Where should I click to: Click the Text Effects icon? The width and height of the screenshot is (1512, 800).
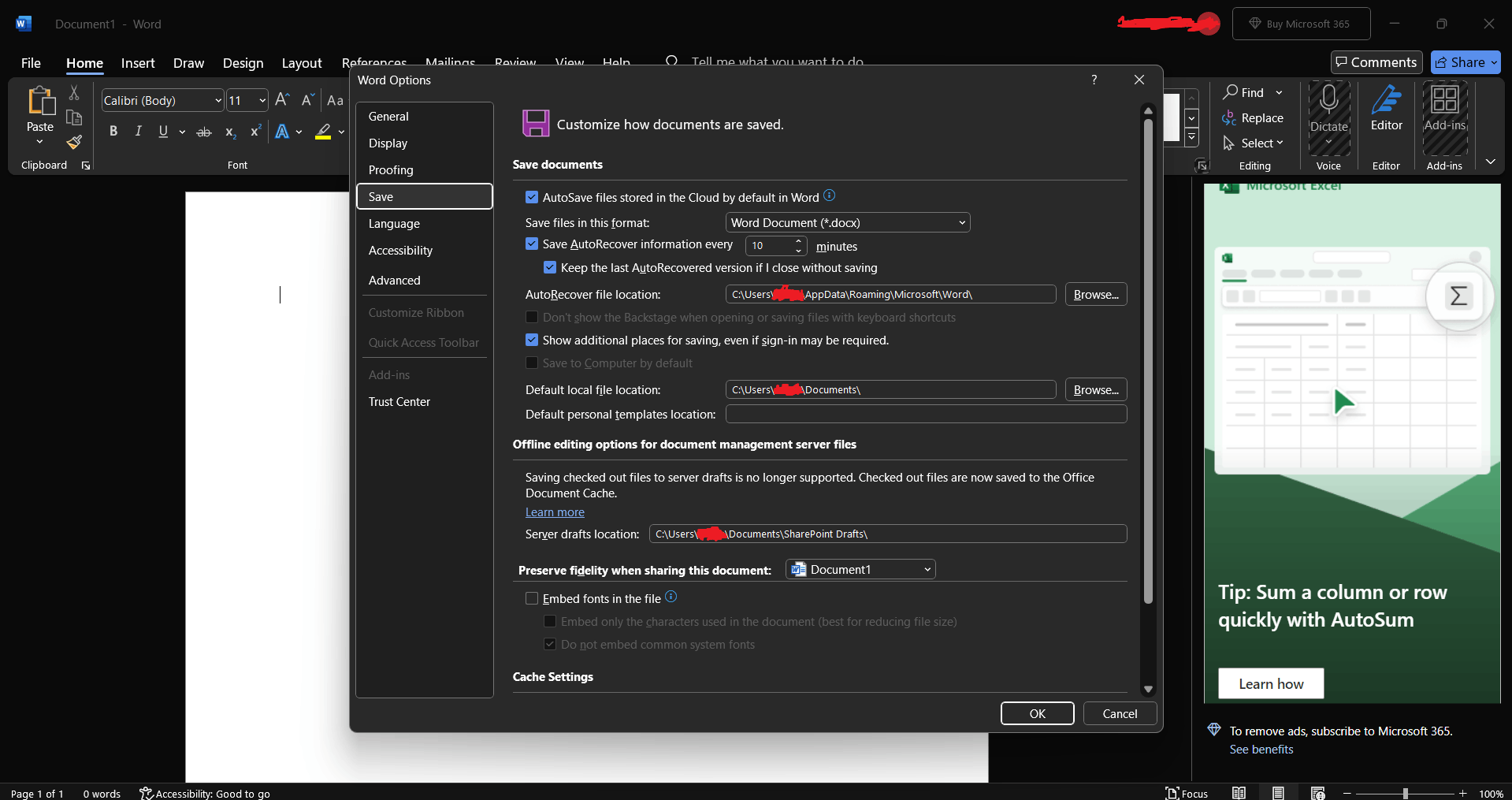pyautogui.click(x=282, y=132)
